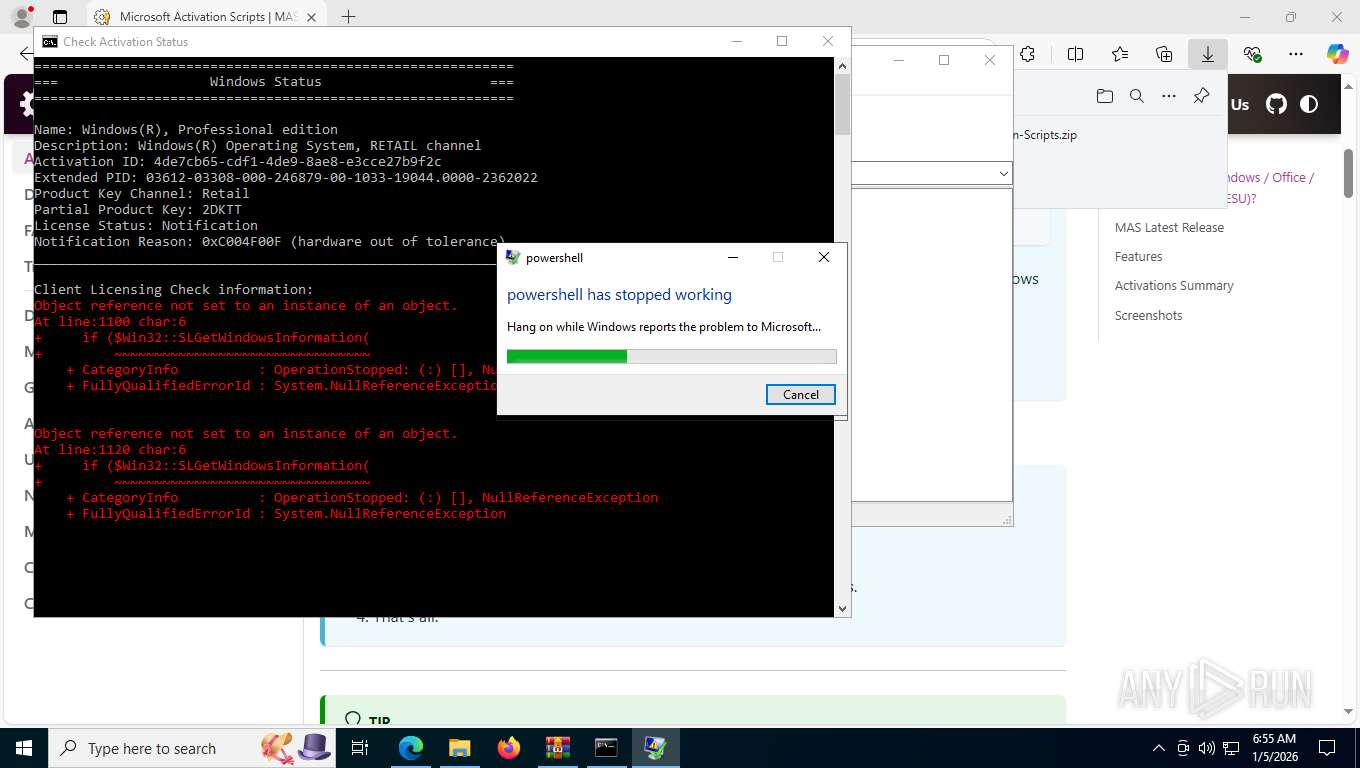Launch the Copilot icon in Edge
Viewport: 1360px width, 768px height.
1337,54
